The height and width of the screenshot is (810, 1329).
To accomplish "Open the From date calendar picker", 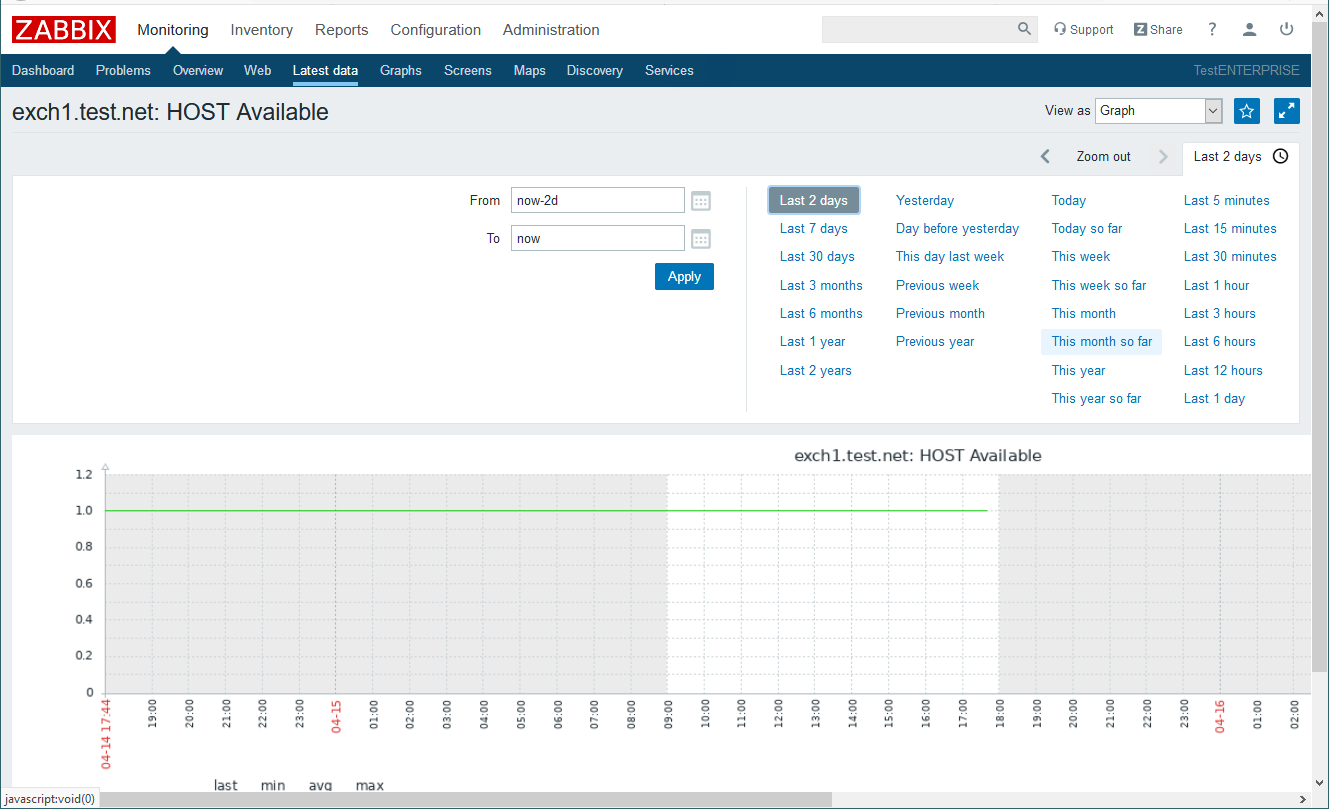I will coord(701,201).
